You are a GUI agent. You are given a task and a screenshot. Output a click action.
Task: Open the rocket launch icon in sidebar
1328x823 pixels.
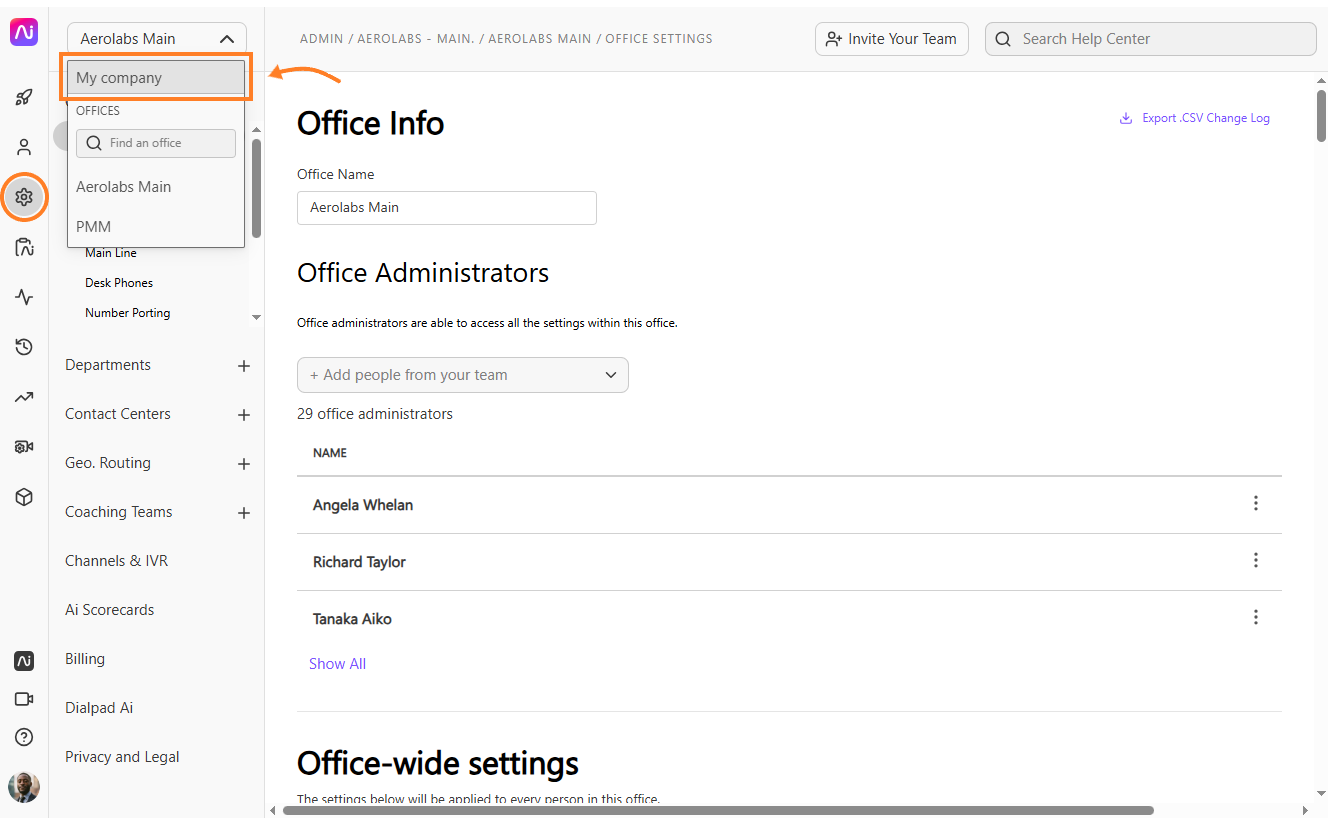click(x=24, y=98)
